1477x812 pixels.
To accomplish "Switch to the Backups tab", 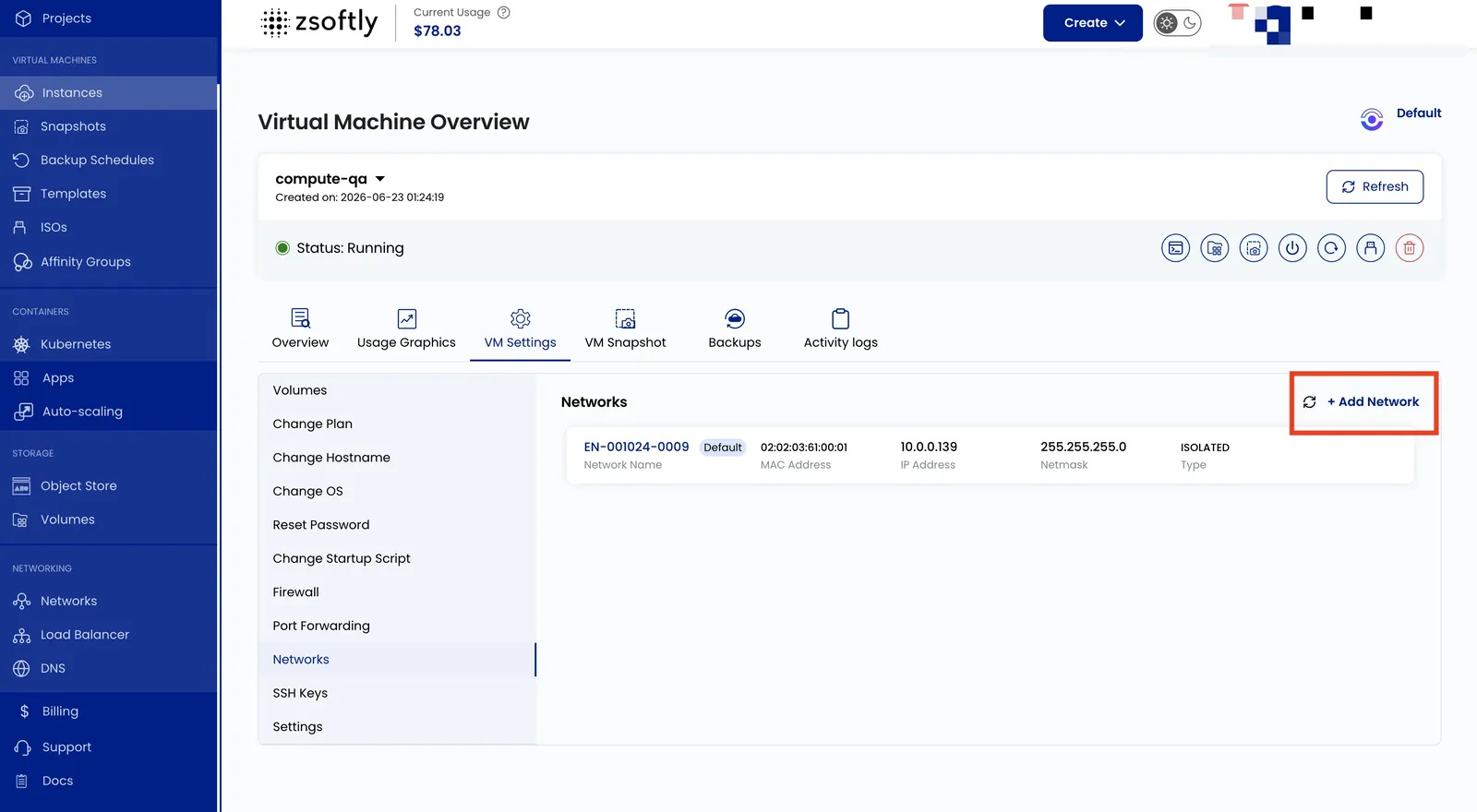I will coord(735,329).
